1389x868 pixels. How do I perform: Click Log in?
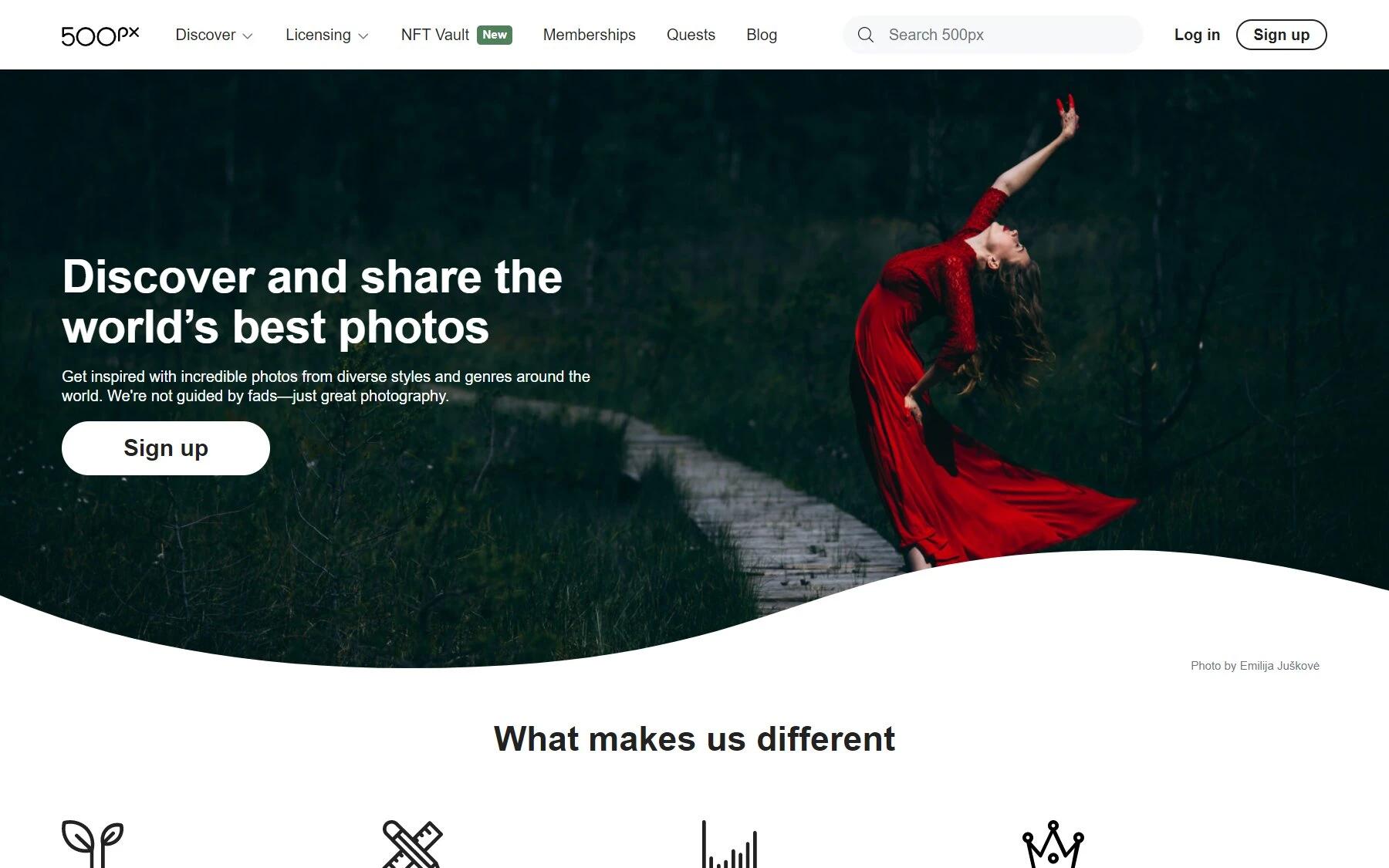point(1197,35)
